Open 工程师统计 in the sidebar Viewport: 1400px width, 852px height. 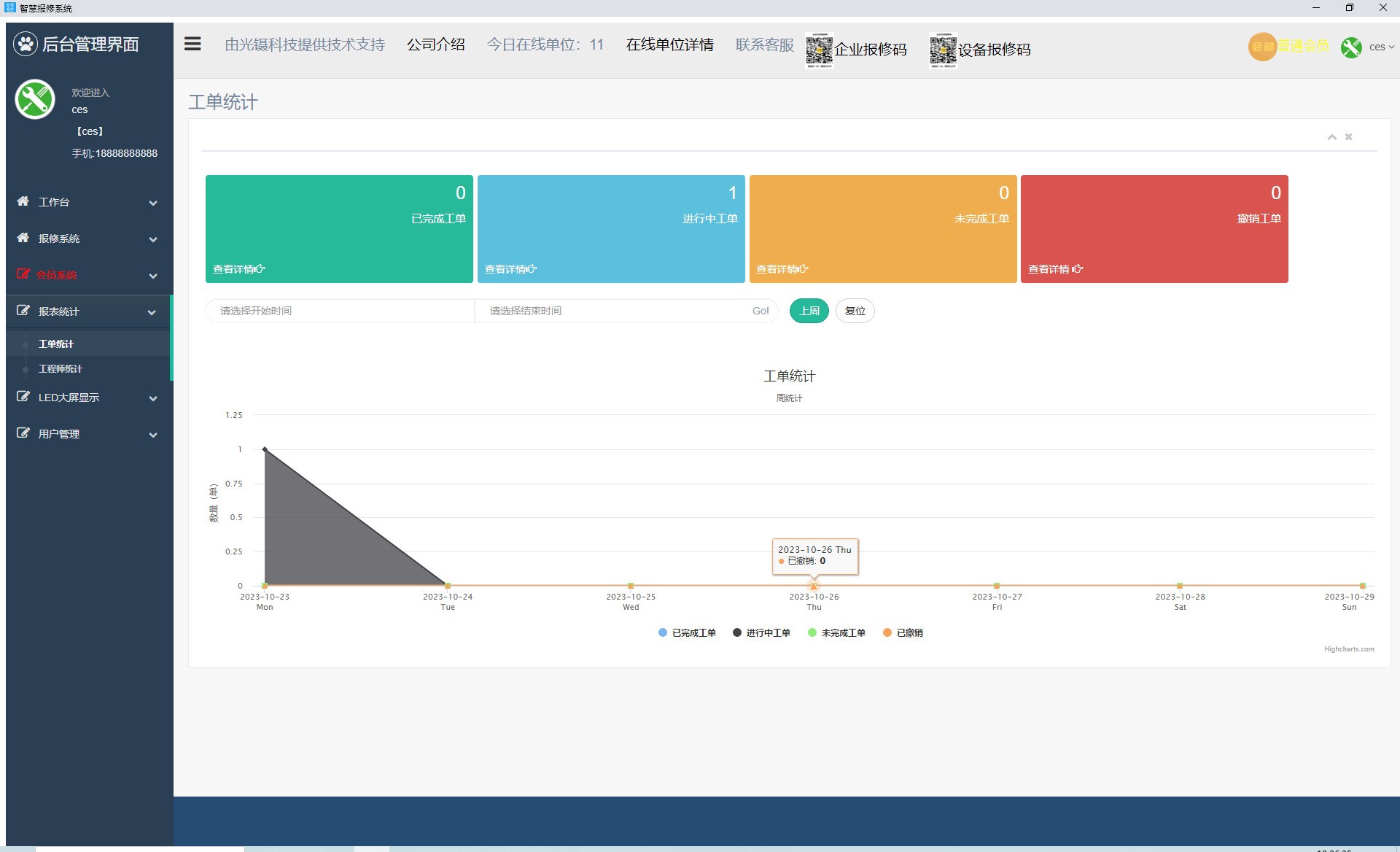[61, 369]
